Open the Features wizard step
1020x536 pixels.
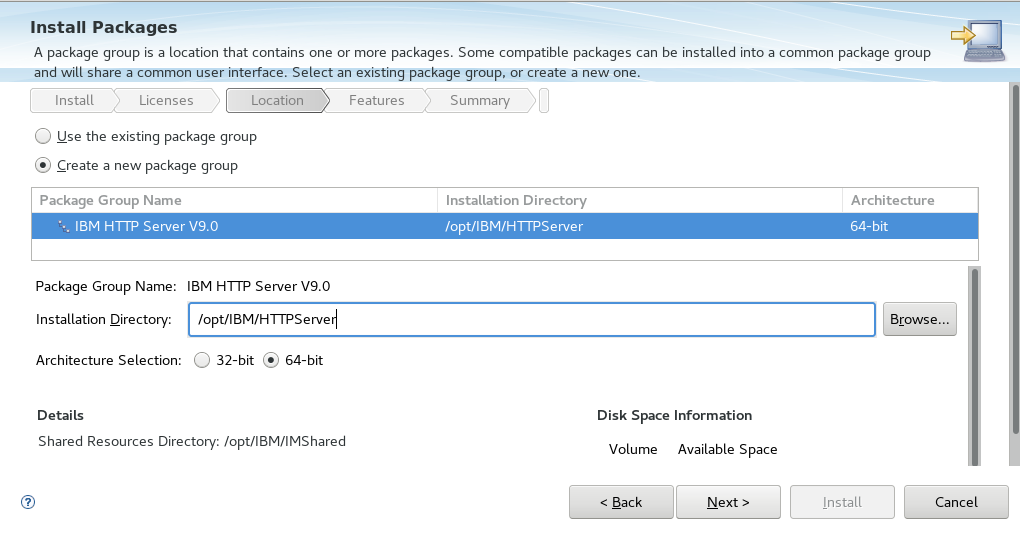click(376, 100)
